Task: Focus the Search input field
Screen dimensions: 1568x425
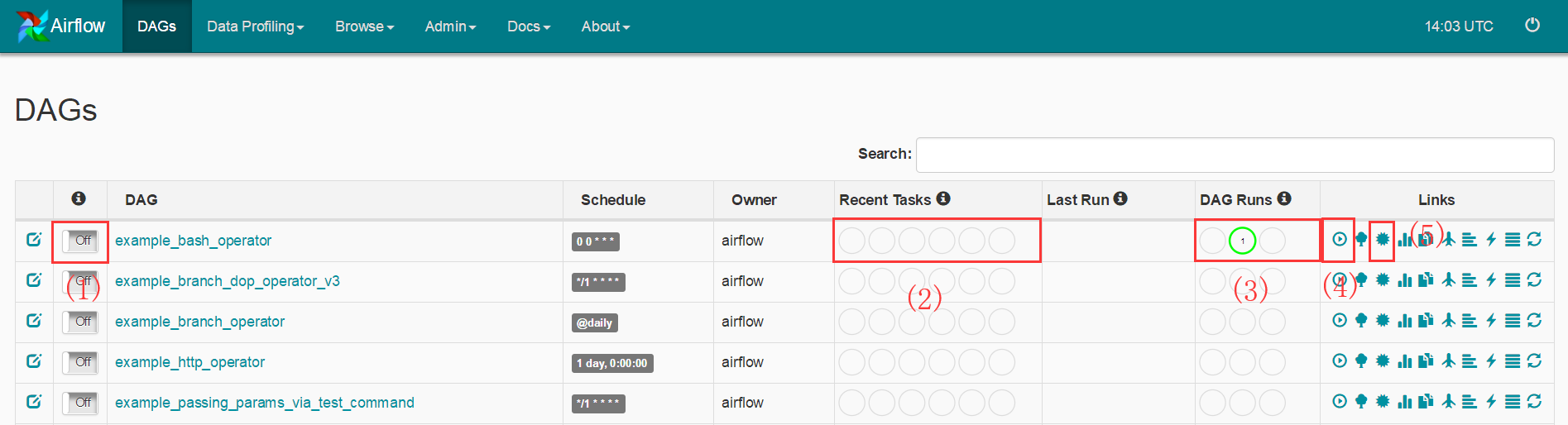Action: 1235,155
